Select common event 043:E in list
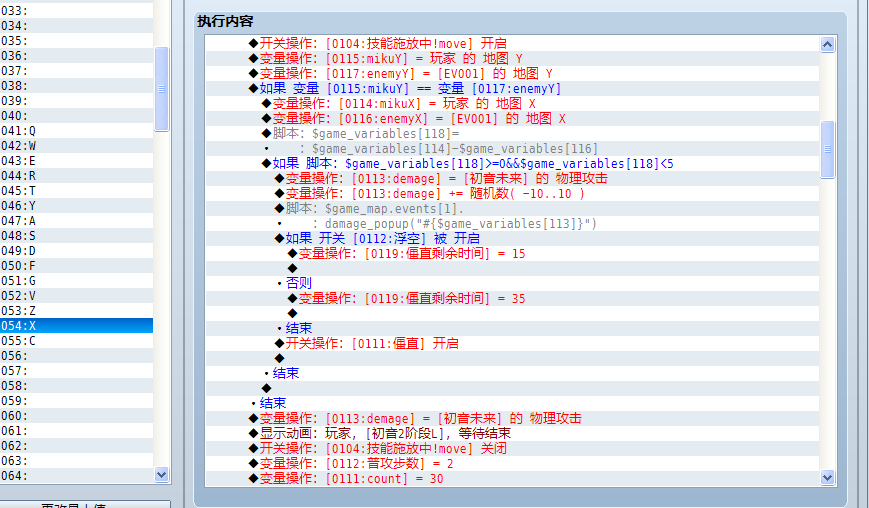869x508 pixels. (76, 161)
